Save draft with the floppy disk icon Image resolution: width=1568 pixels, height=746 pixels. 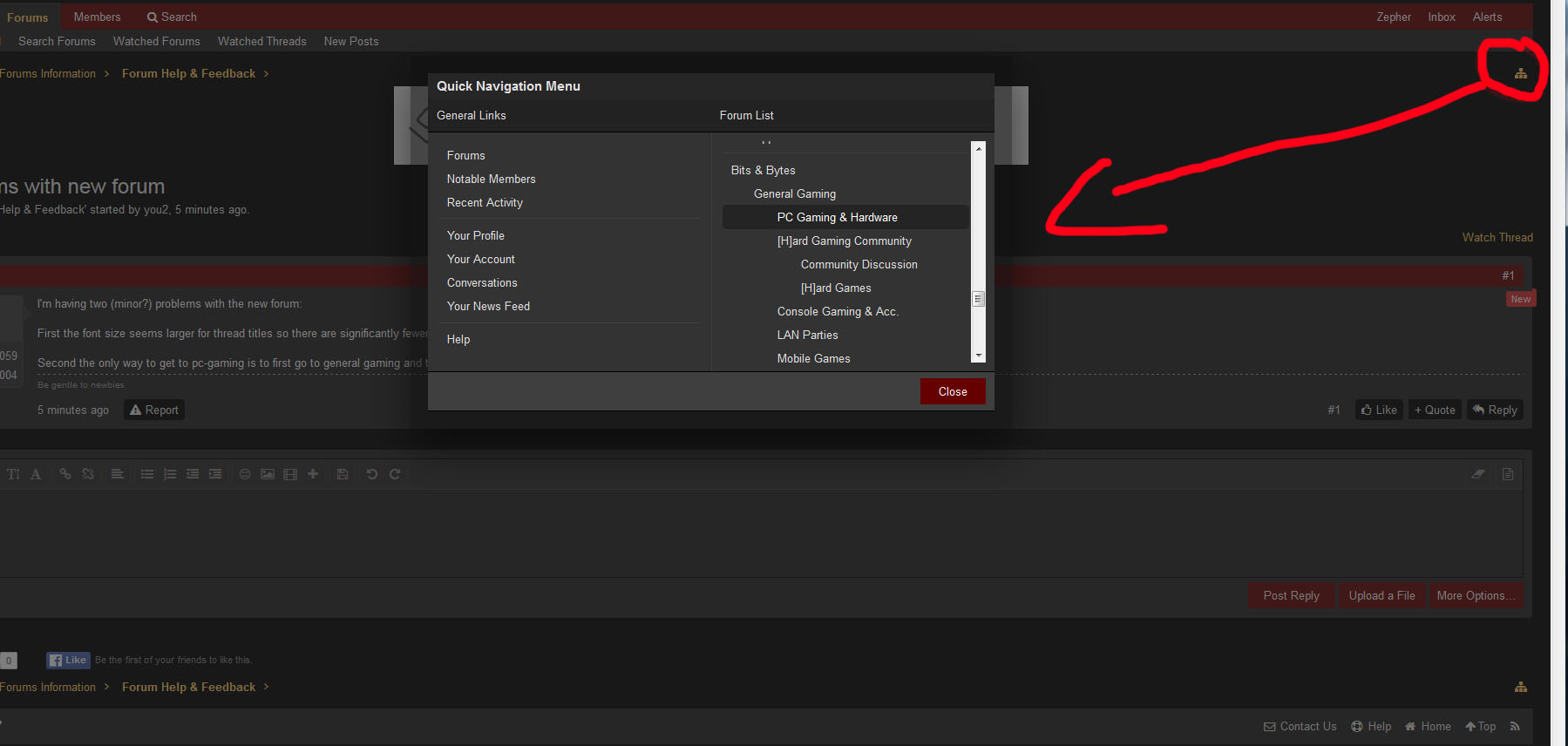[x=343, y=474]
